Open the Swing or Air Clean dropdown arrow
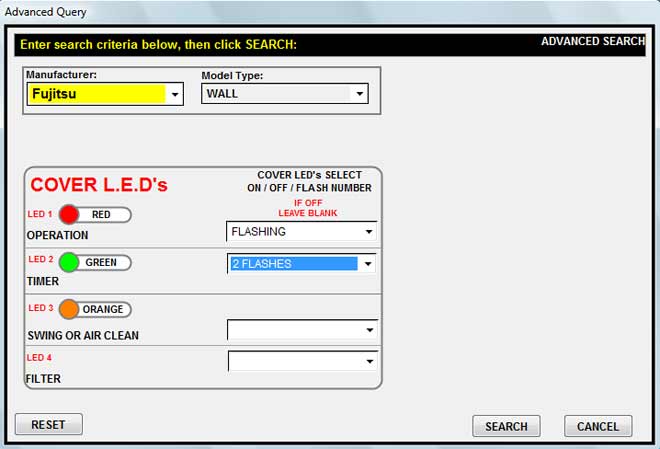 tap(368, 330)
